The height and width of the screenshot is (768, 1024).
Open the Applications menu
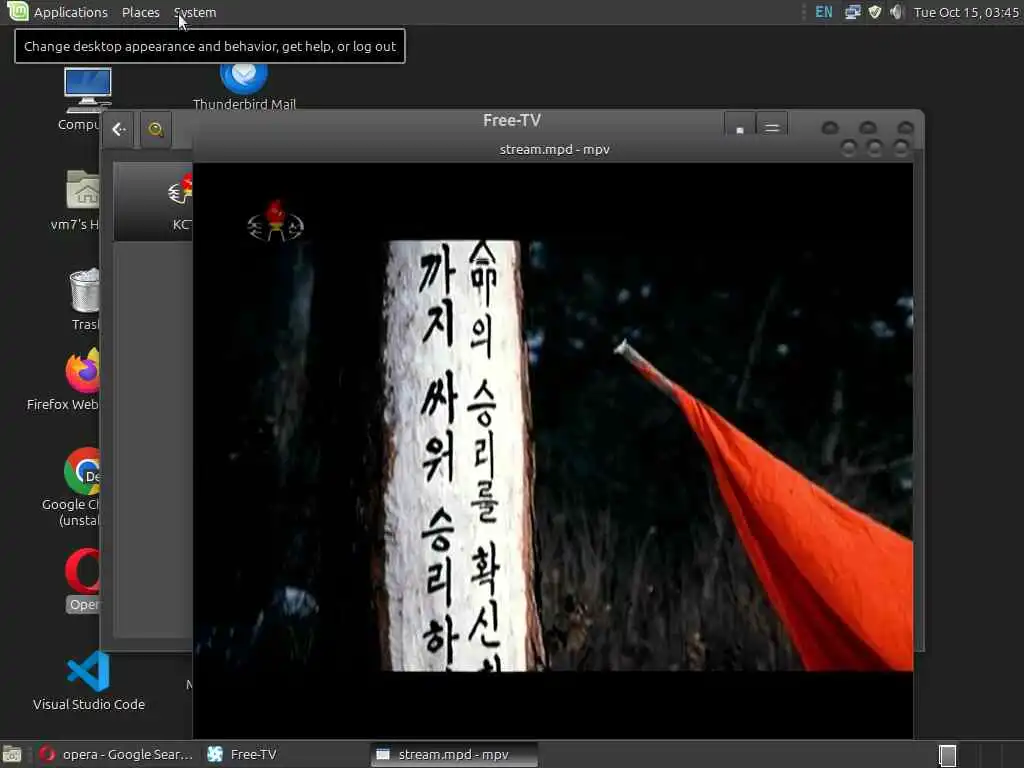click(x=71, y=12)
